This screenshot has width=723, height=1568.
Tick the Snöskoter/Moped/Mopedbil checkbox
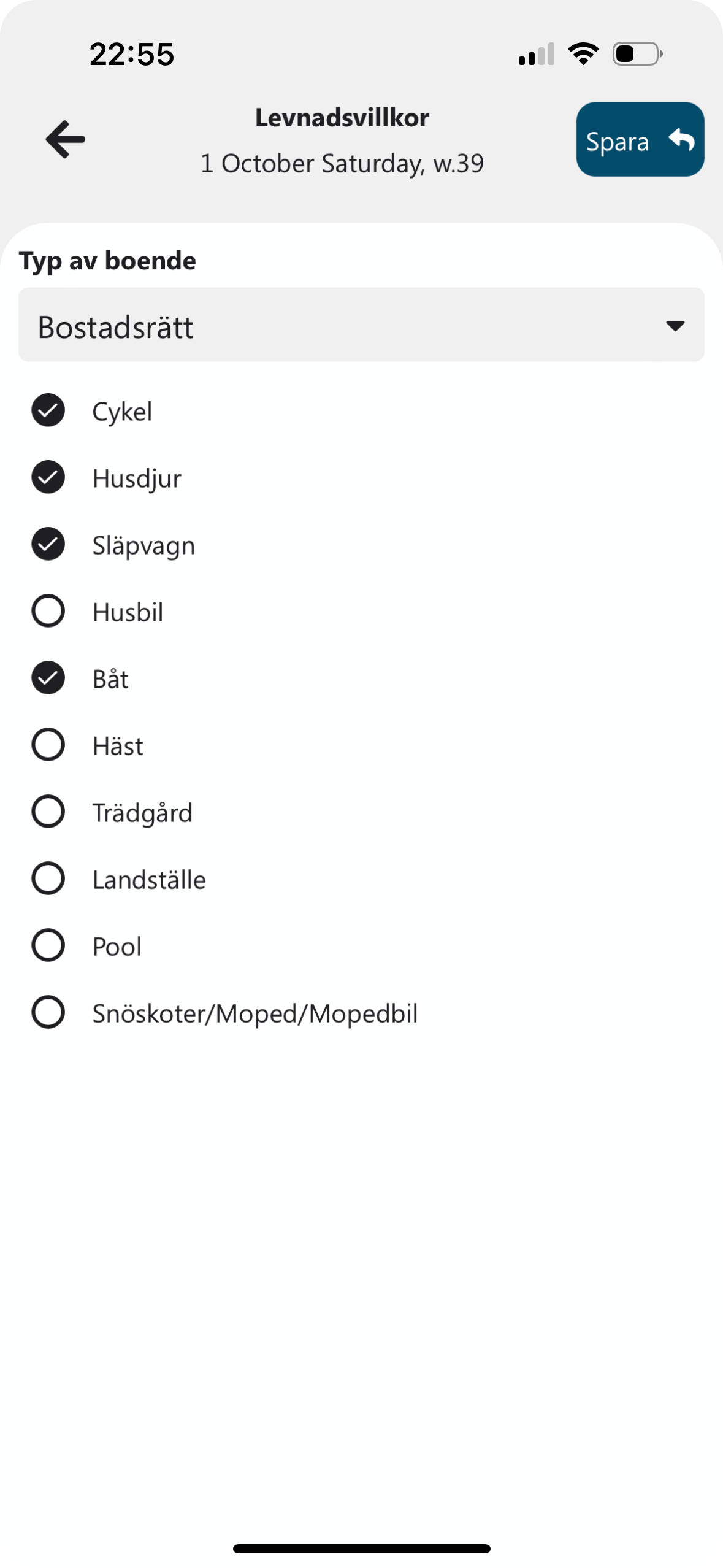point(48,1012)
